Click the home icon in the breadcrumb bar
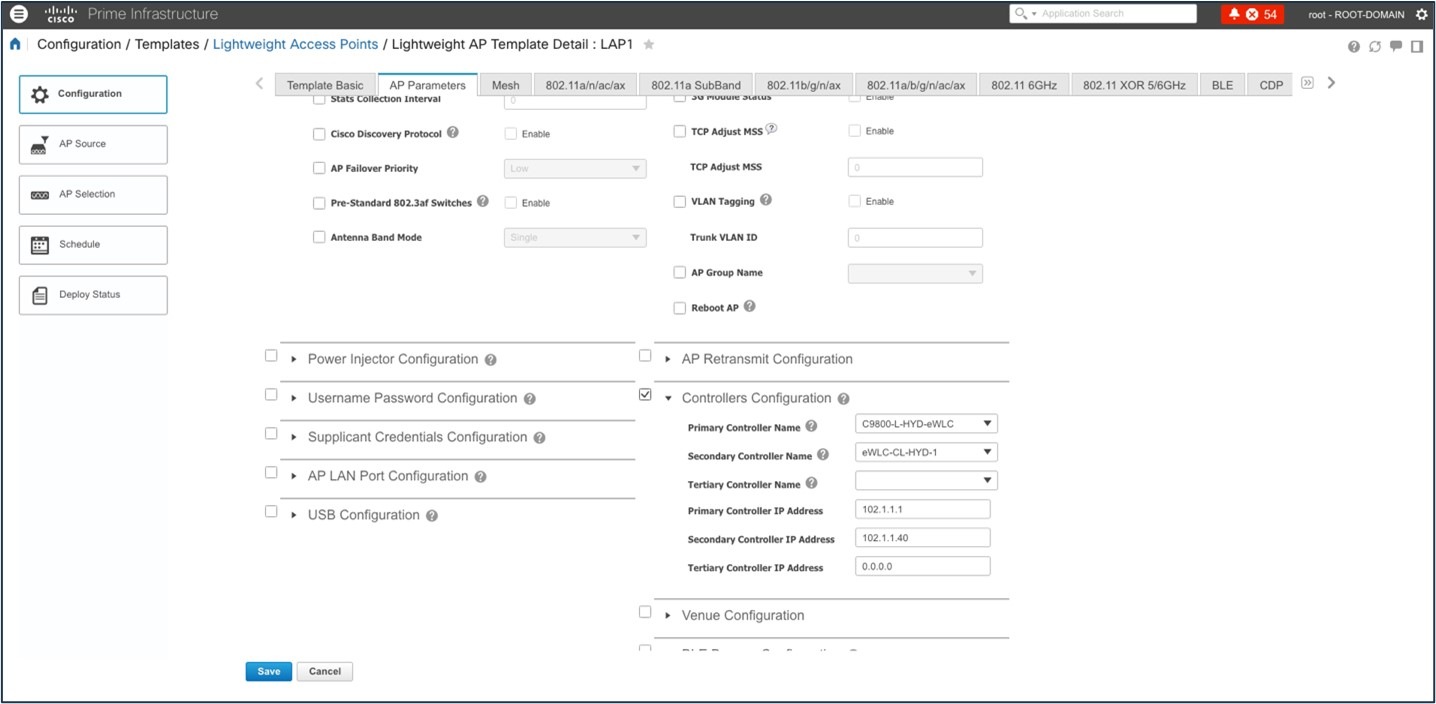The image size is (1436, 704). pos(13,44)
